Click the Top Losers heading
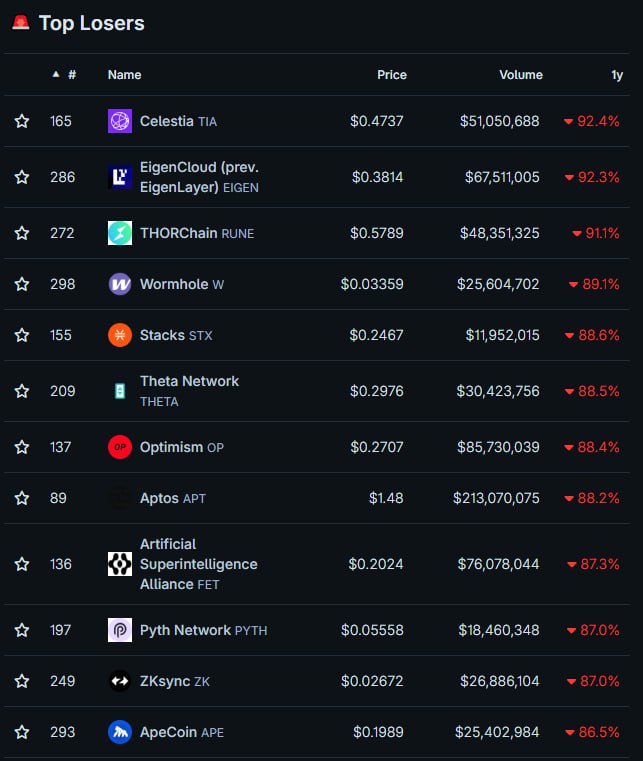The image size is (643, 761). click(91, 23)
